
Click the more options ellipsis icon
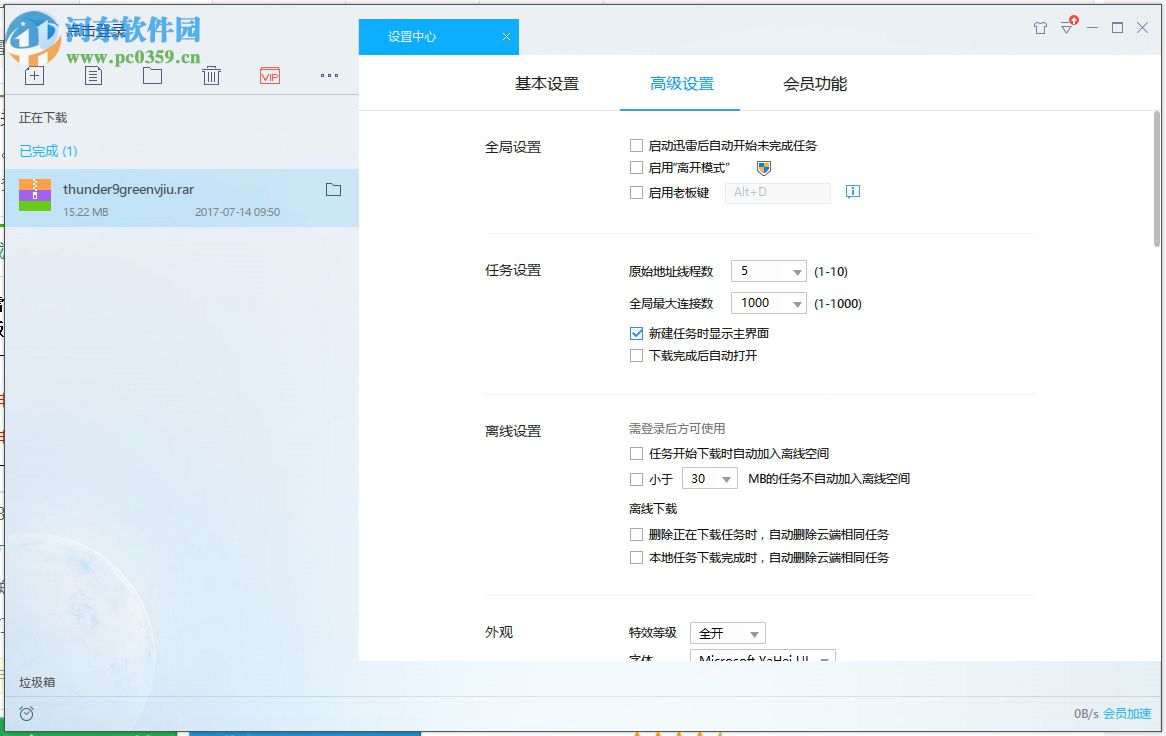click(x=329, y=75)
